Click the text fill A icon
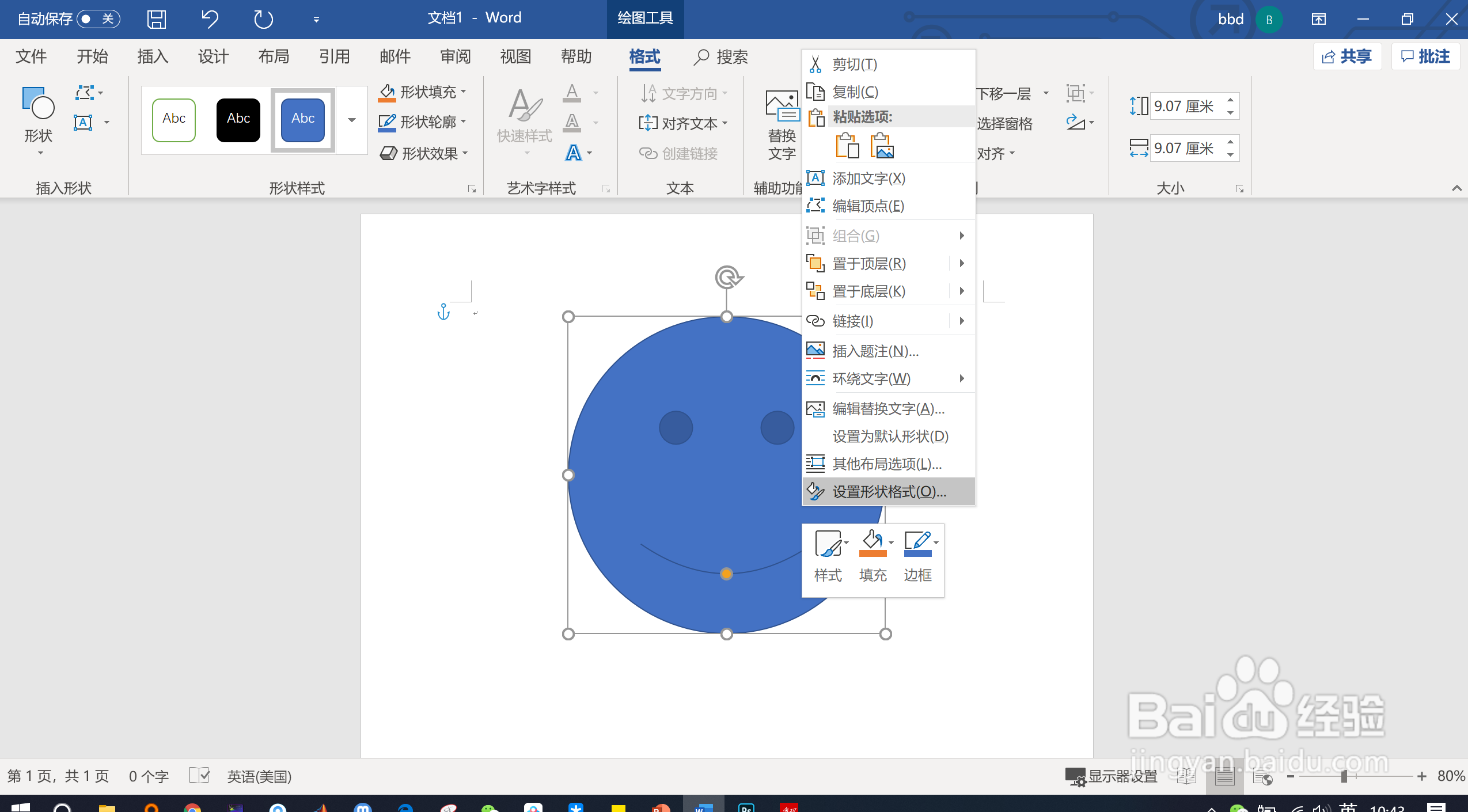The width and height of the screenshot is (1468, 812). 572,92
